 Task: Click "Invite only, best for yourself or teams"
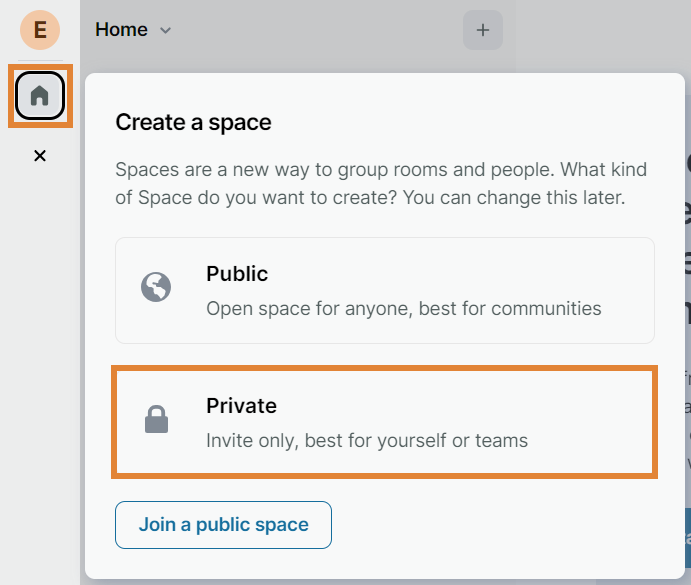tap(366, 440)
